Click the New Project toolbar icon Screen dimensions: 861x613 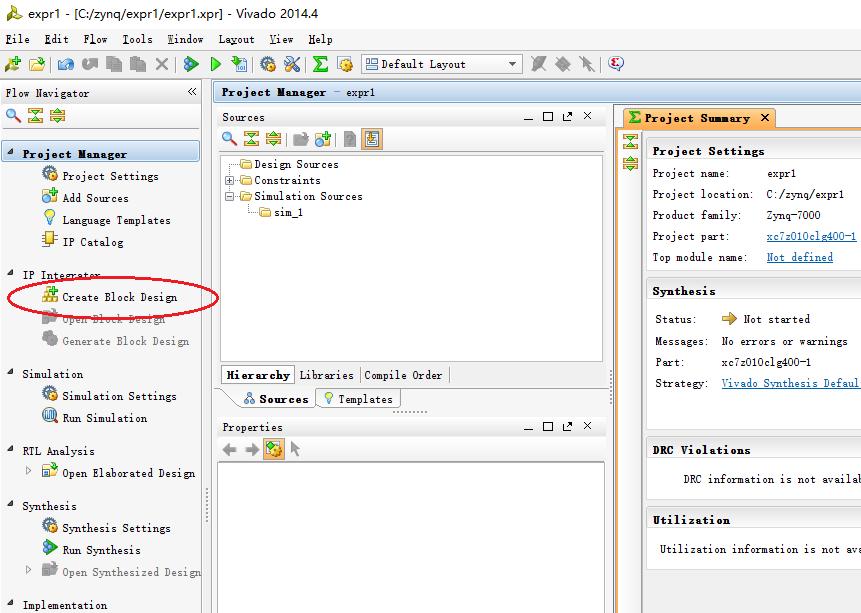click(13, 64)
